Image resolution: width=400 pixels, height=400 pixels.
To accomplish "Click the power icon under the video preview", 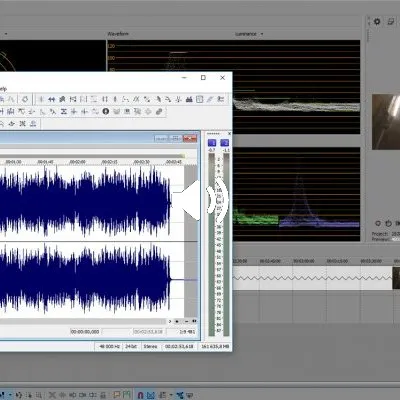I will [388, 223].
